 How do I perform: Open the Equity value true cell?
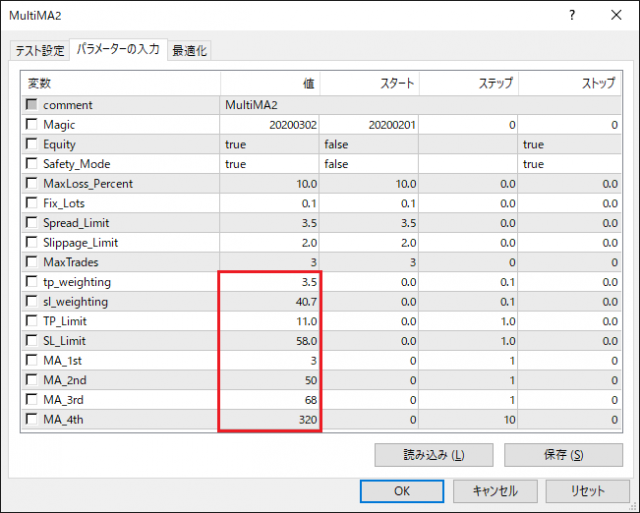click(269, 144)
